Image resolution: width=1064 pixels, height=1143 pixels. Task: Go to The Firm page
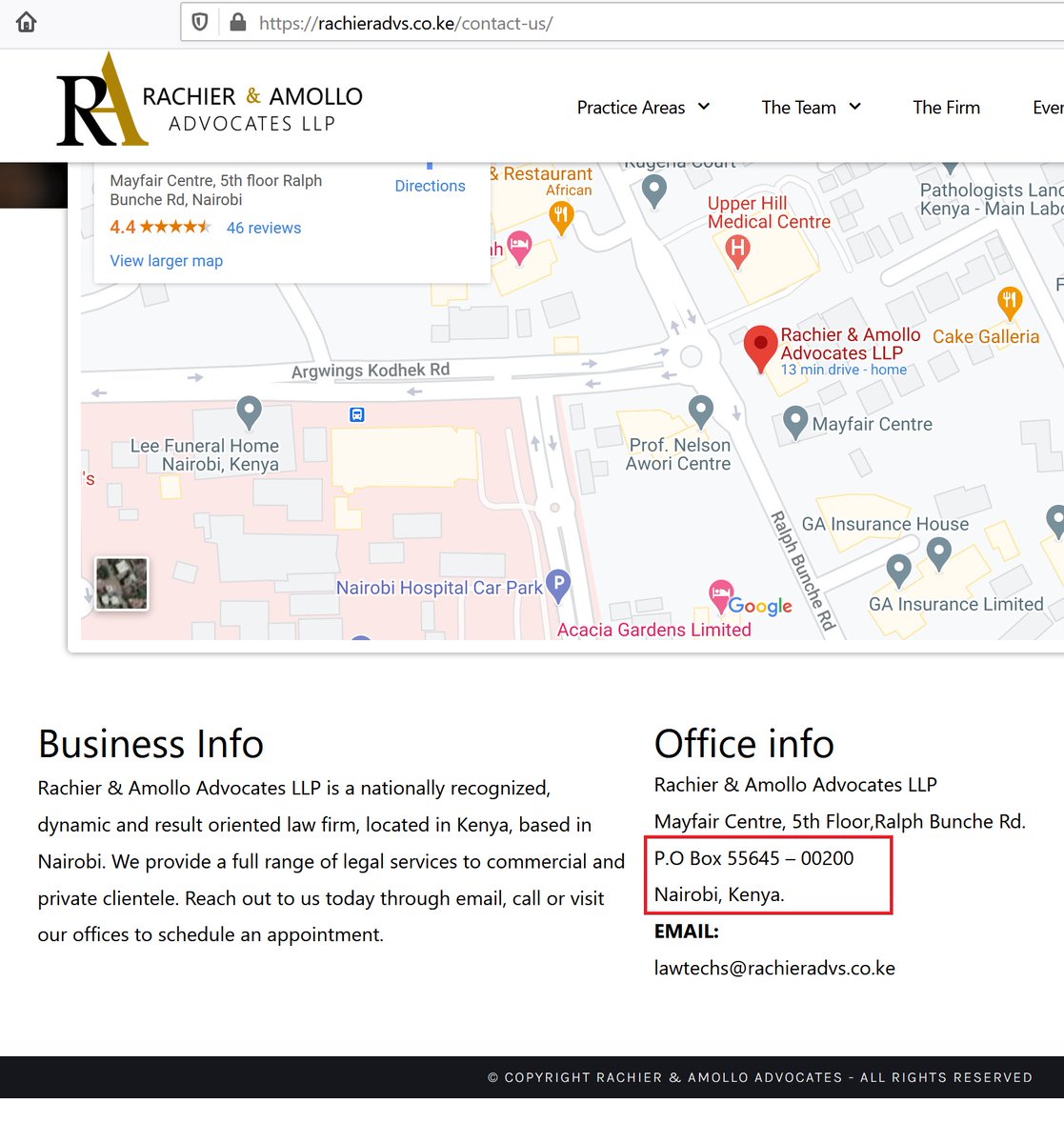(946, 108)
